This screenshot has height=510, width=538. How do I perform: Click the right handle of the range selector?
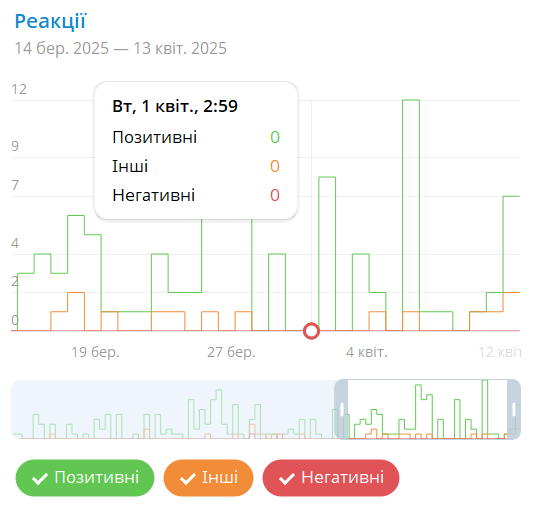(514, 409)
